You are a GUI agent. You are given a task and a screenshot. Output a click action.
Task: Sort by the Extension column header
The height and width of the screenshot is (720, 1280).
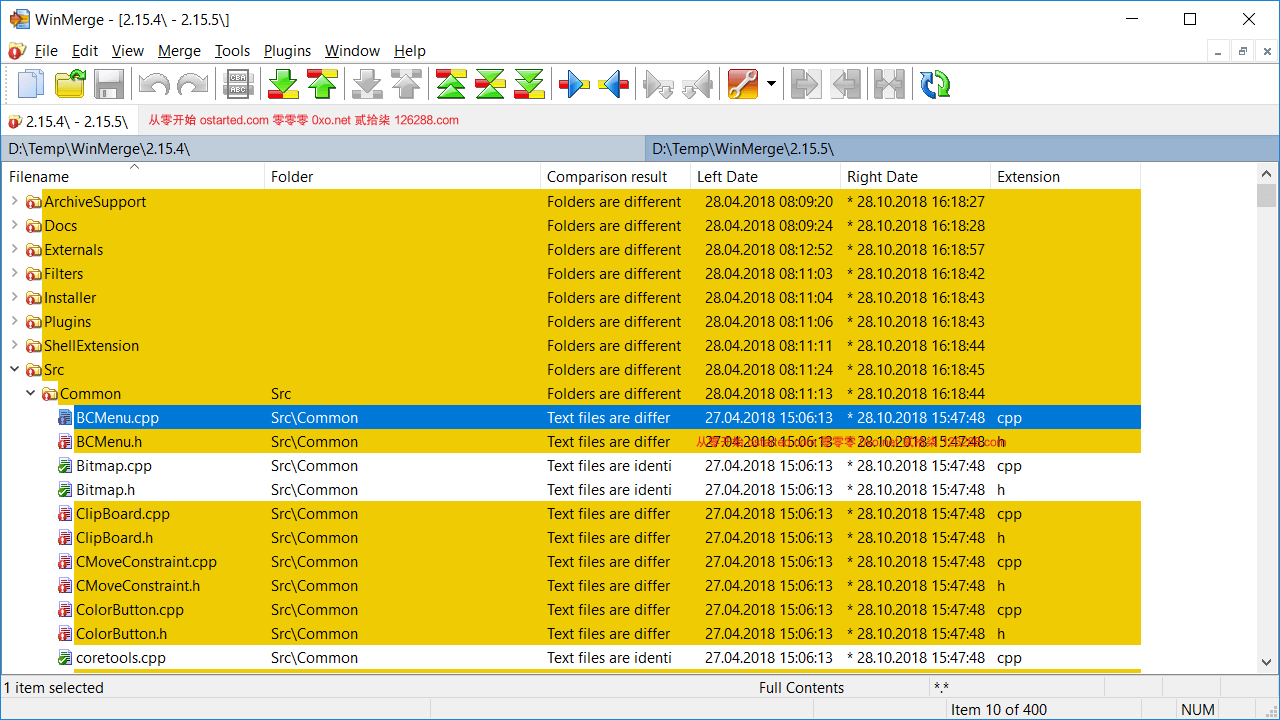coord(1065,177)
